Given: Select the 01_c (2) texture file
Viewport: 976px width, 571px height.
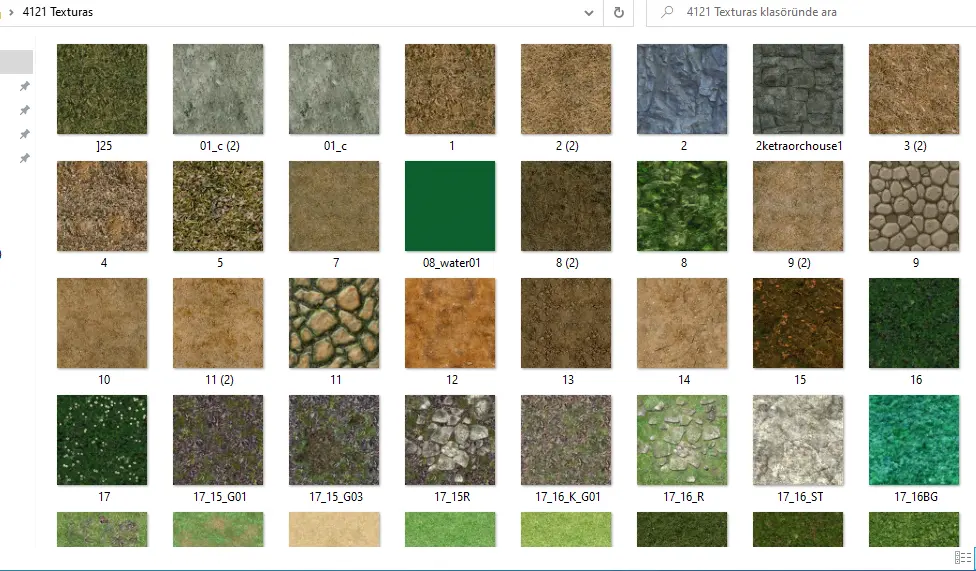Looking at the screenshot, I should point(218,89).
